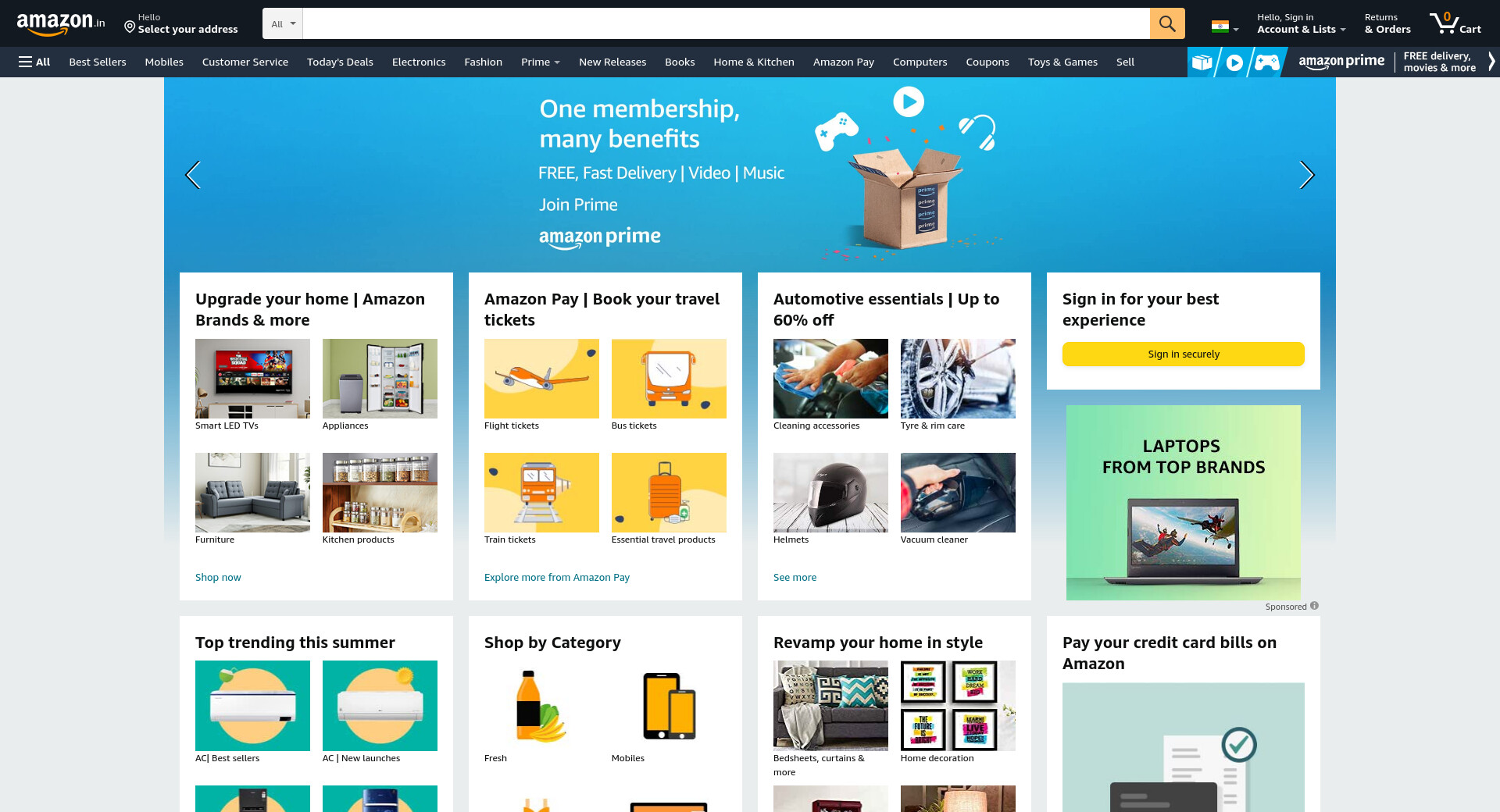Image resolution: width=1500 pixels, height=812 pixels.
Task: Click the location pin address selector
Action: 180,23
